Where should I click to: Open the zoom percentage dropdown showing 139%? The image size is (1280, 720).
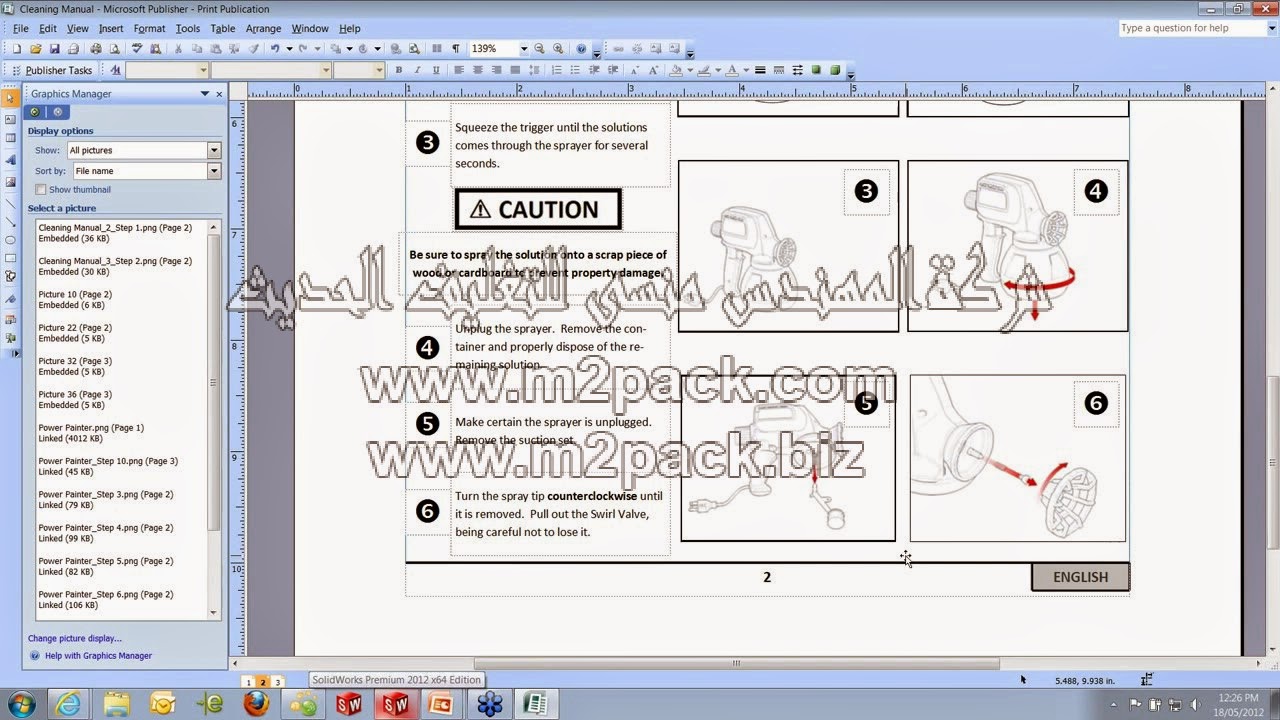(x=523, y=48)
